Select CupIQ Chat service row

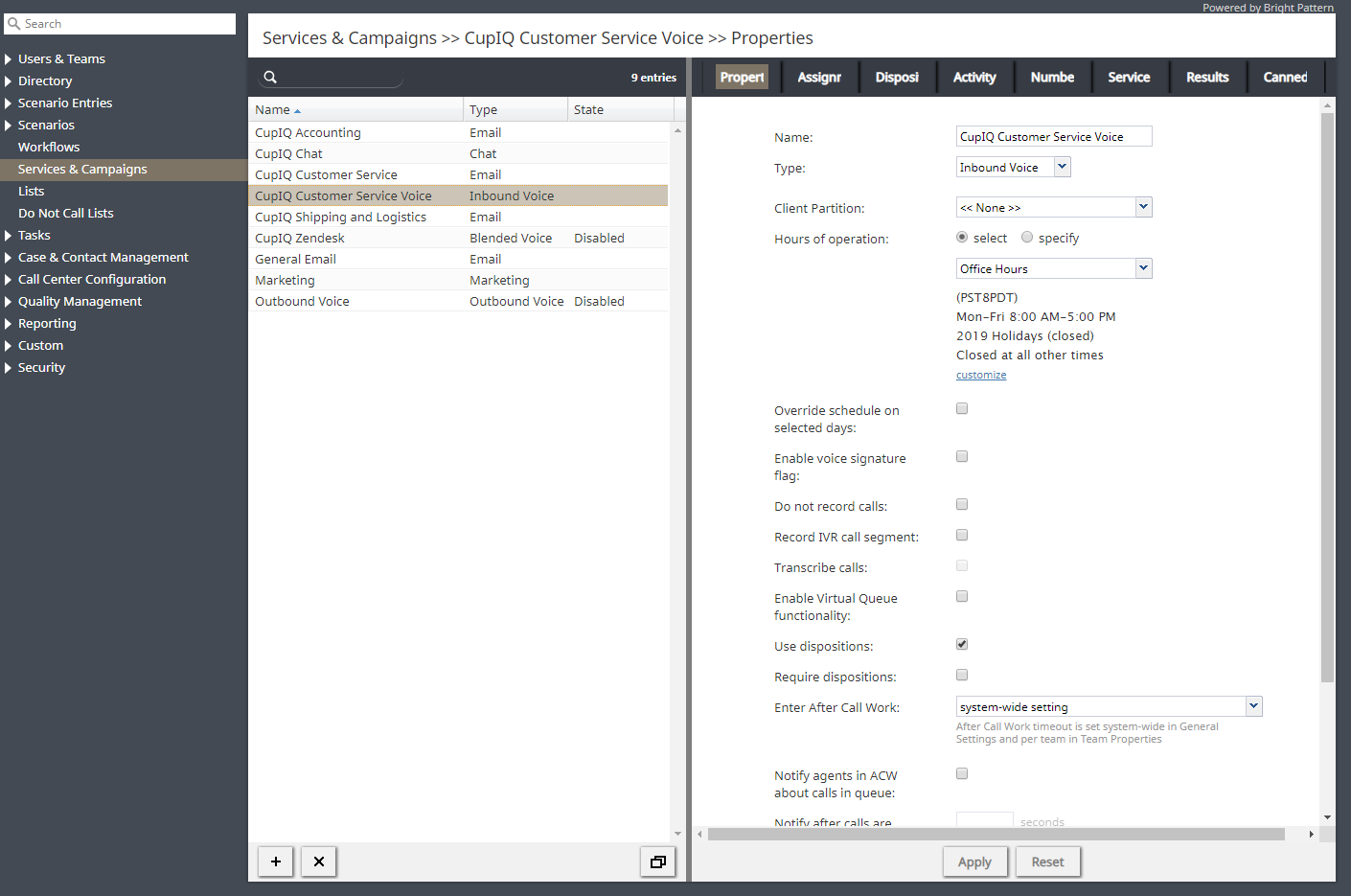coord(458,153)
